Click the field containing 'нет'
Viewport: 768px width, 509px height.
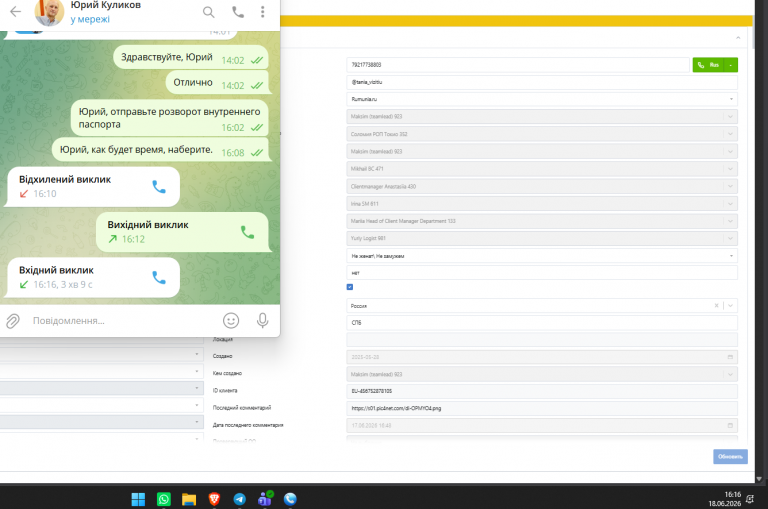(x=542, y=273)
